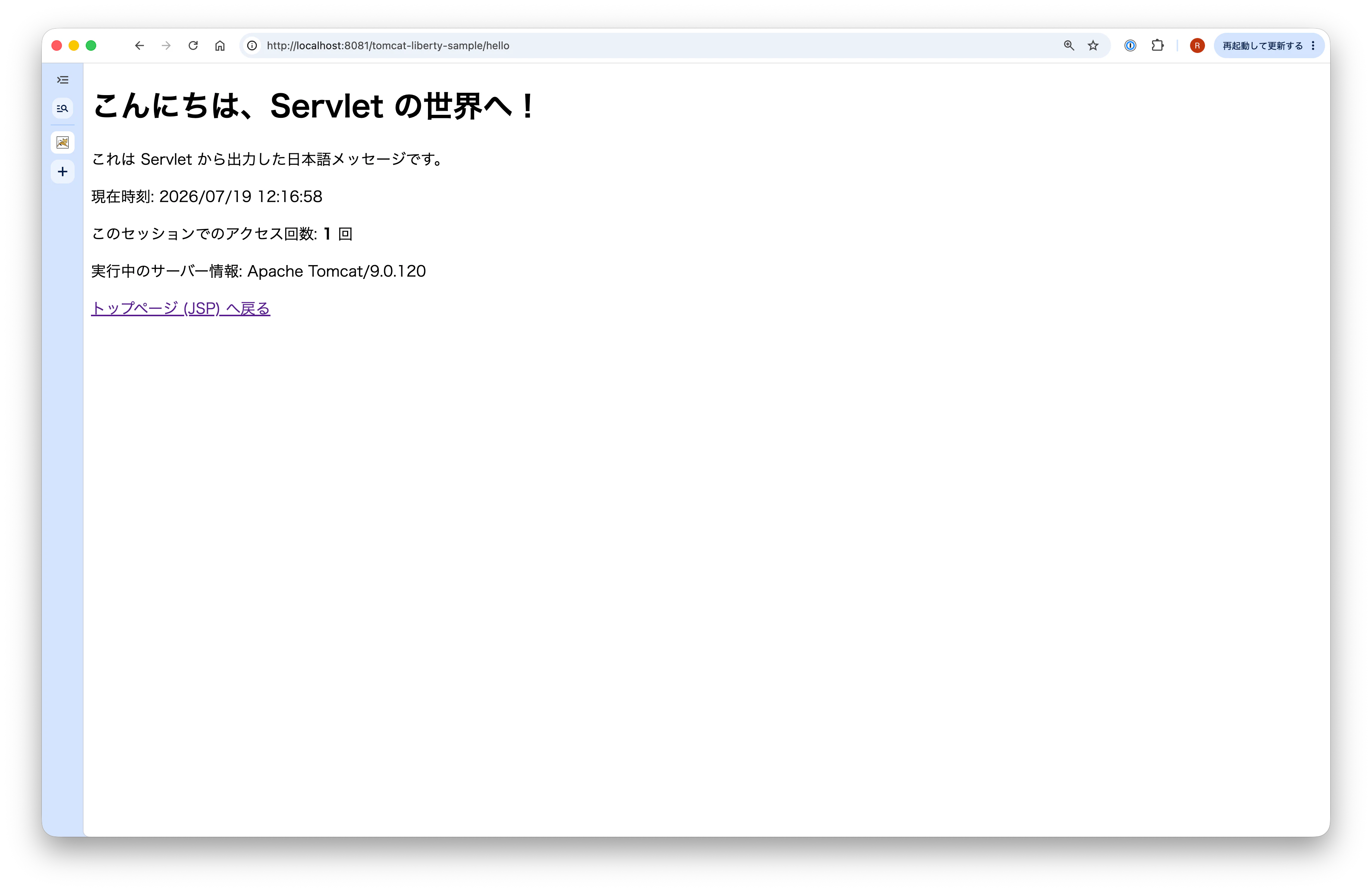Click 再起動して更新する update button

(x=1262, y=45)
